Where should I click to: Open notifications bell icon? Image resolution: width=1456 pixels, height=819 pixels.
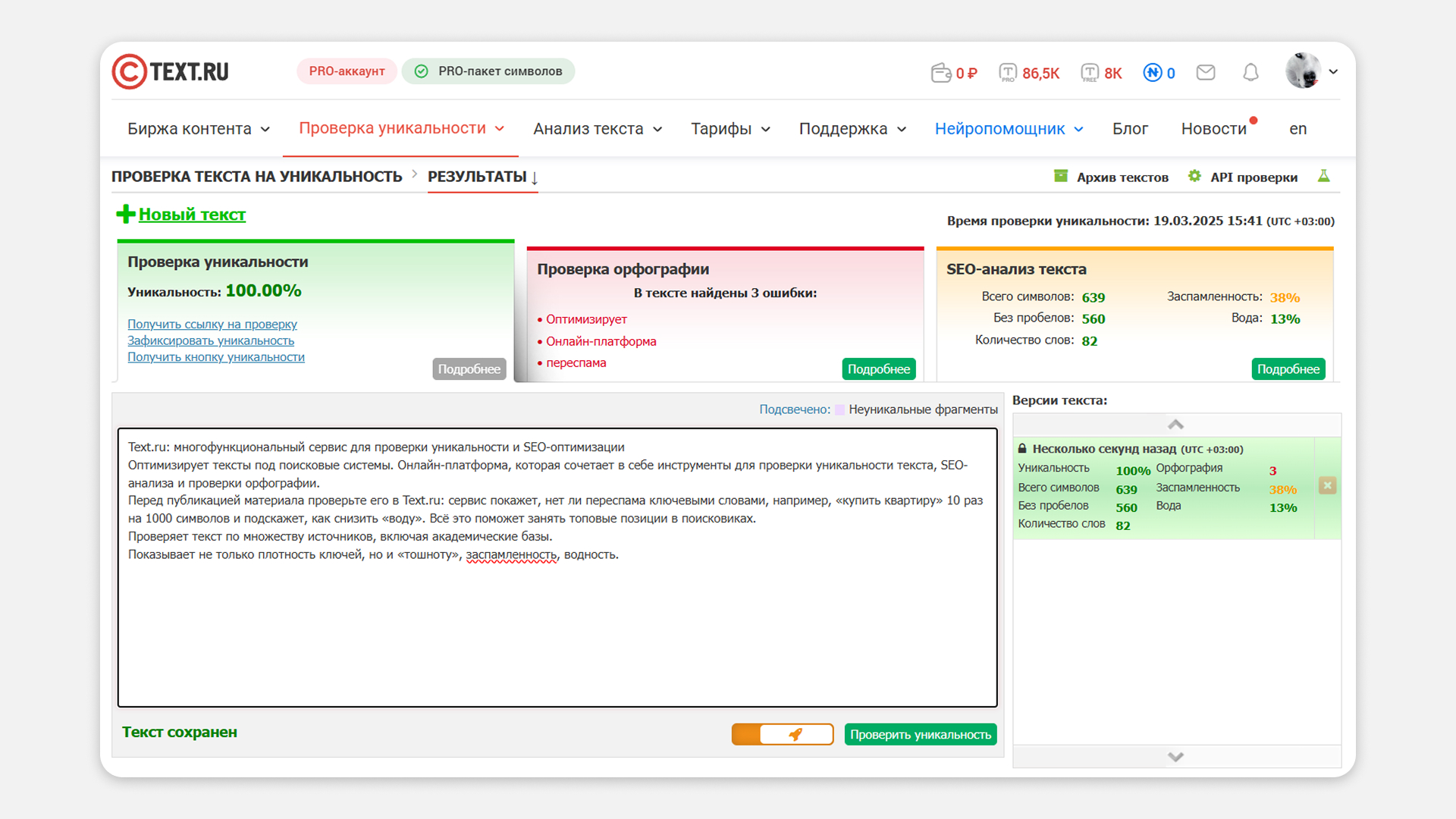click(1250, 72)
